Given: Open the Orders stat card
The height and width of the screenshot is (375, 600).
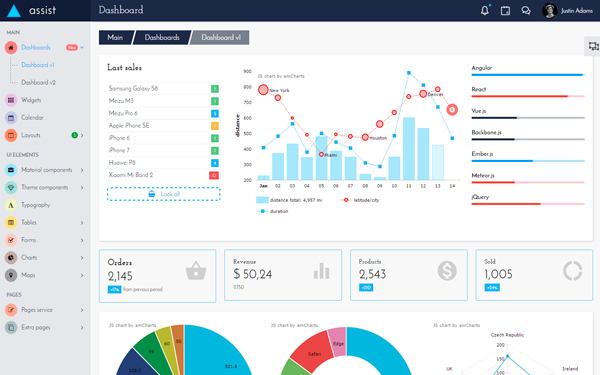Looking at the screenshot, I should click(158, 276).
